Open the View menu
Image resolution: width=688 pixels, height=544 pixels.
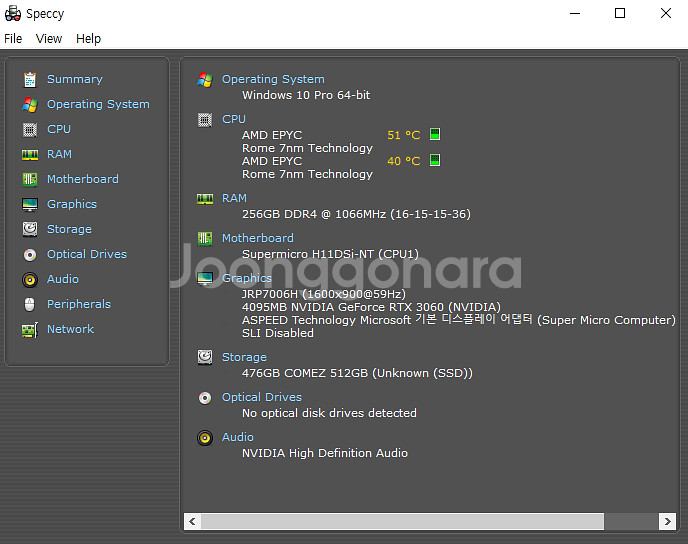(49, 39)
